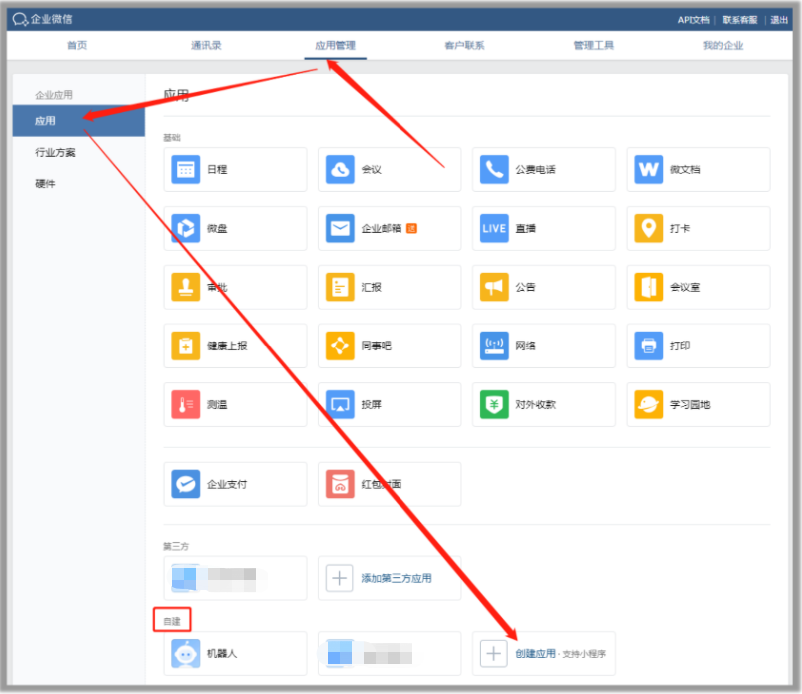Click the 公费电话 phone icon
The image size is (802, 694).
pos(494,169)
